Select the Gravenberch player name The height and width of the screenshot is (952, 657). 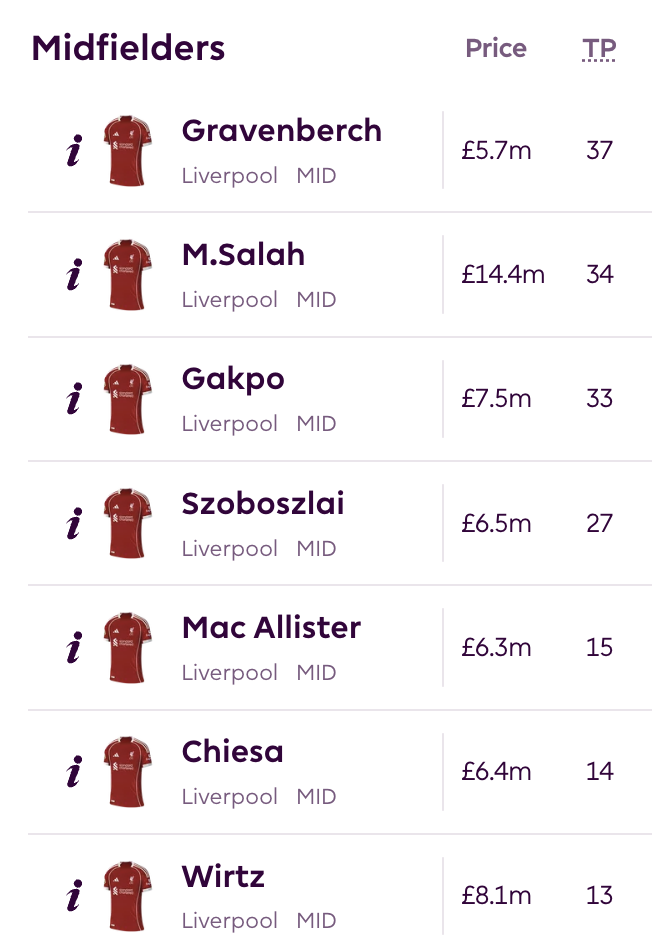282,131
